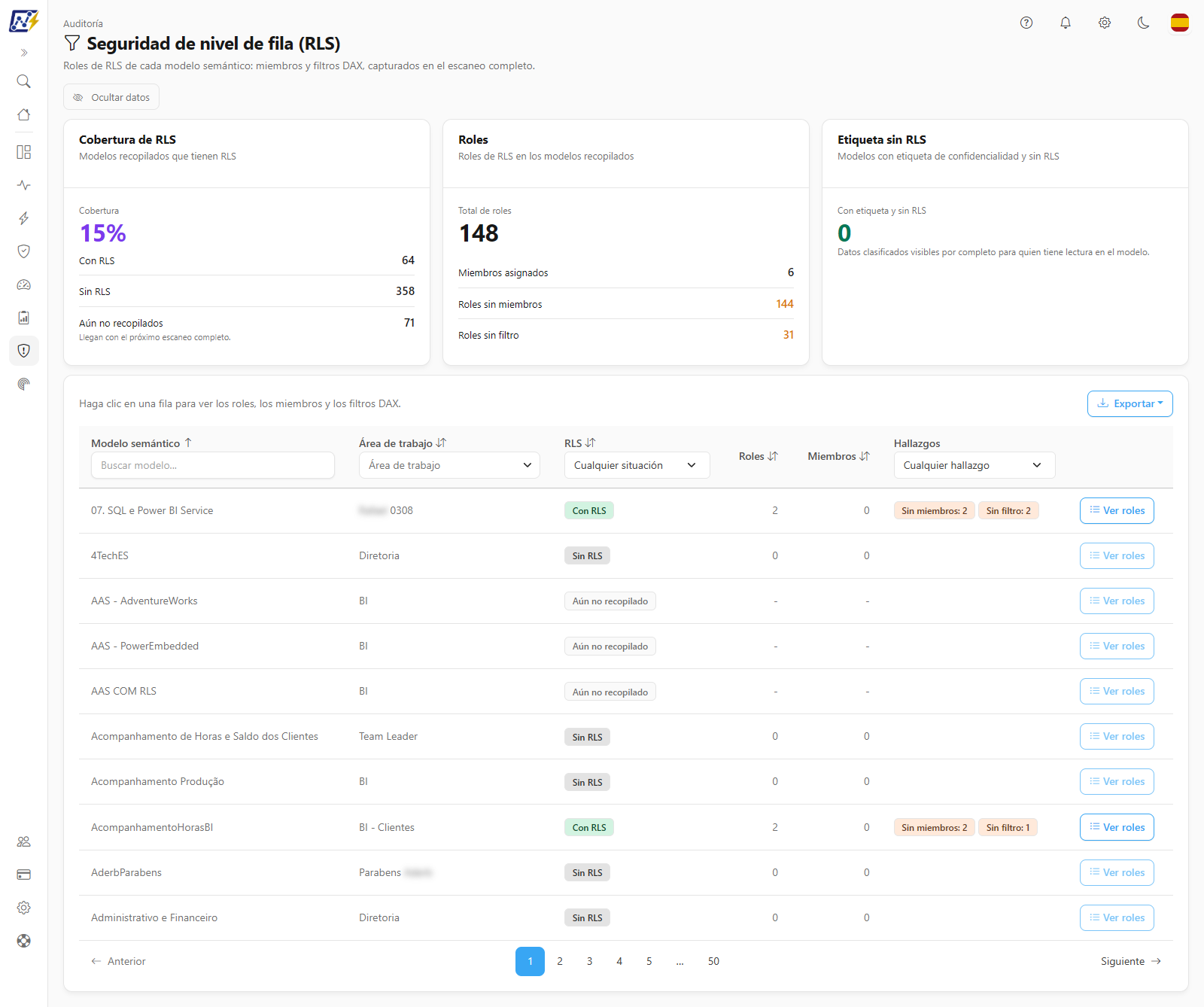Expand the sidebar with the double-chevron icon

point(24,53)
